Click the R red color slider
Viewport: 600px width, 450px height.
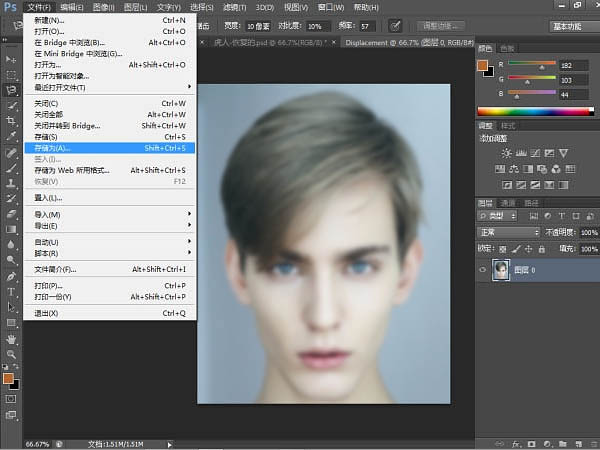tap(532, 63)
